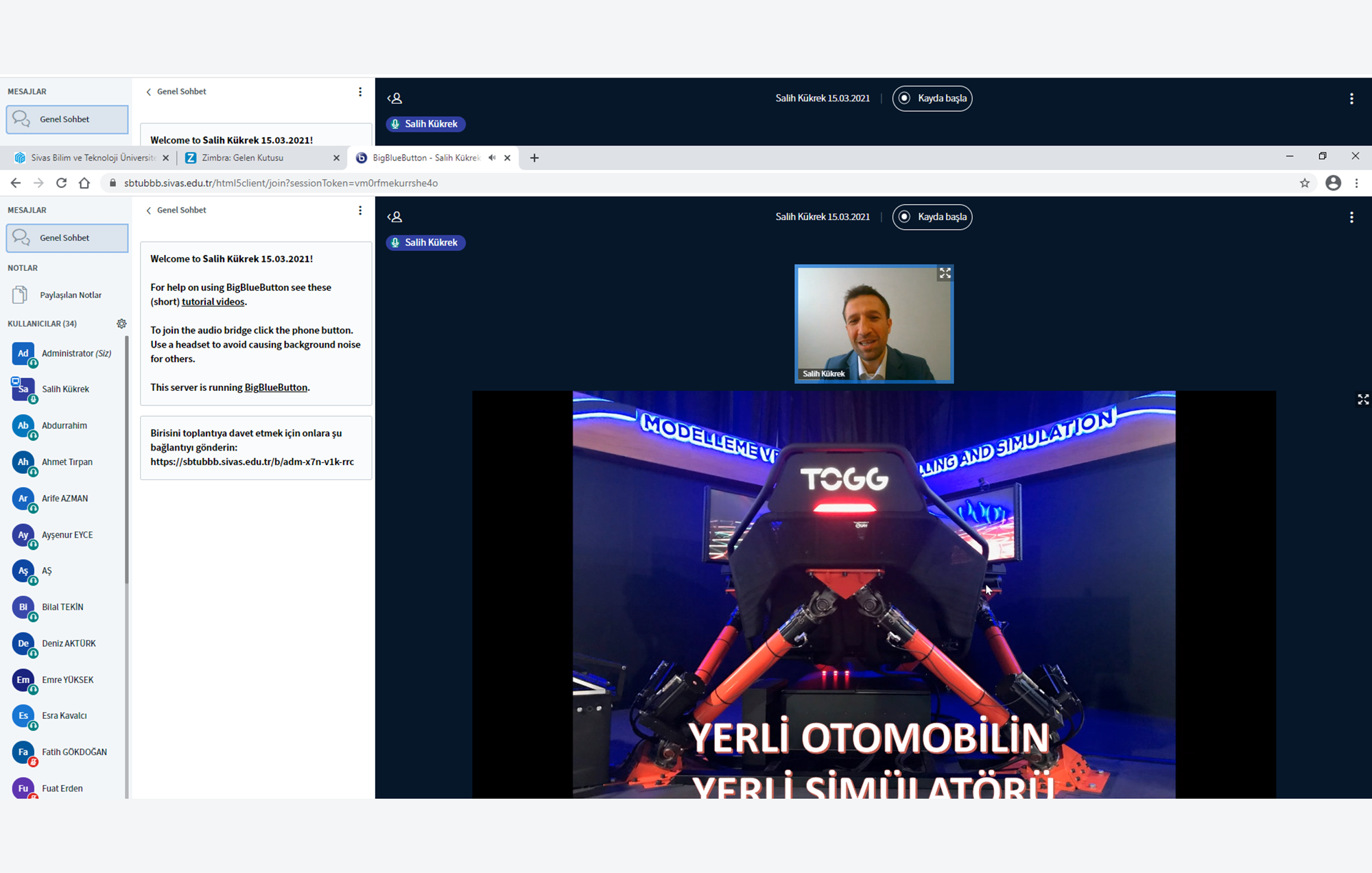
Task: Open Genel Sohbet in upper background window
Action: tap(67, 119)
